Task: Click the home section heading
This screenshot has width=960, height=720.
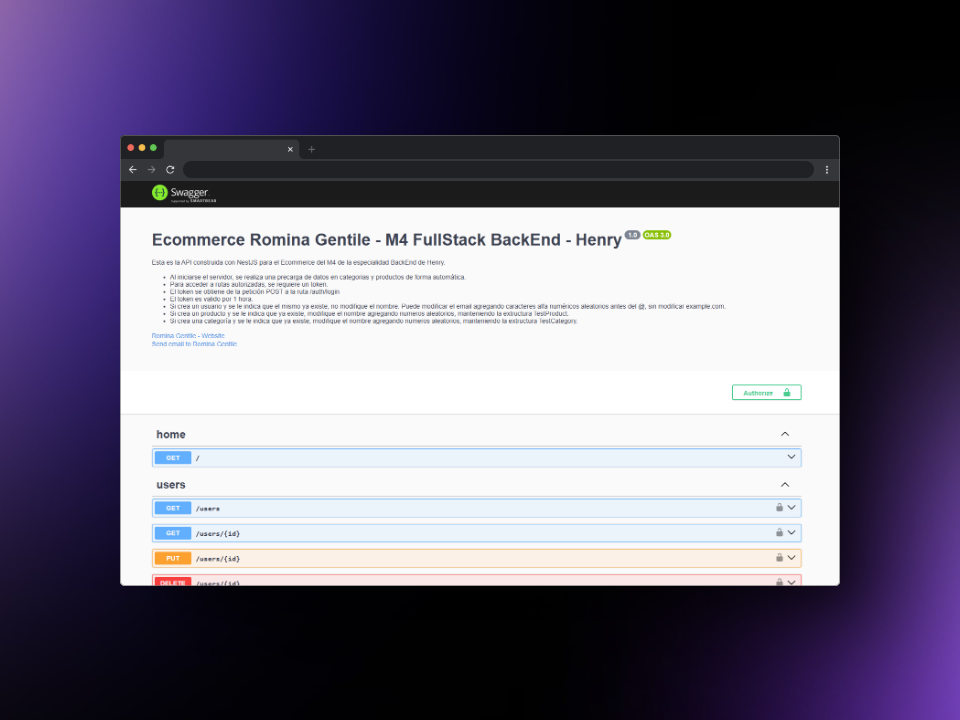Action: click(171, 435)
